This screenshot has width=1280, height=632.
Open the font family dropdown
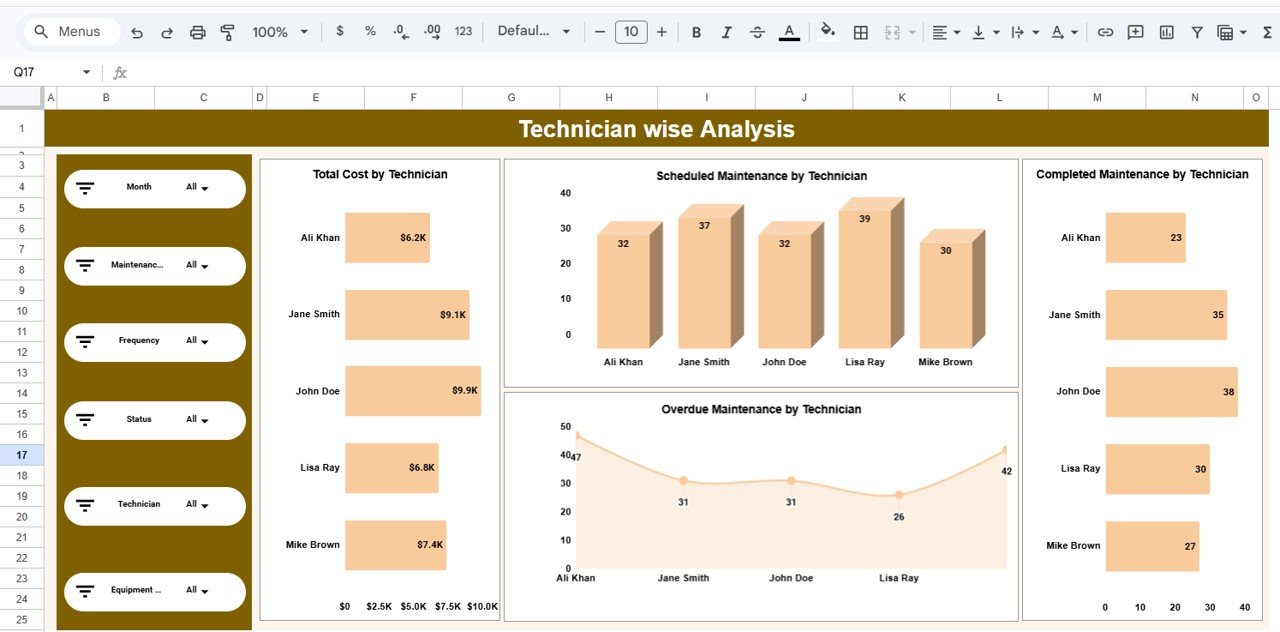pyautogui.click(x=534, y=32)
